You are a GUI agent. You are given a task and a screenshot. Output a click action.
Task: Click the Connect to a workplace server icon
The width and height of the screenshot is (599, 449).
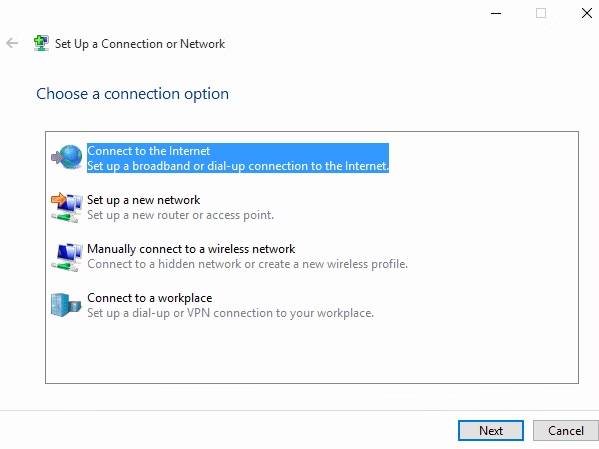pyautogui.click(x=66, y=305)
